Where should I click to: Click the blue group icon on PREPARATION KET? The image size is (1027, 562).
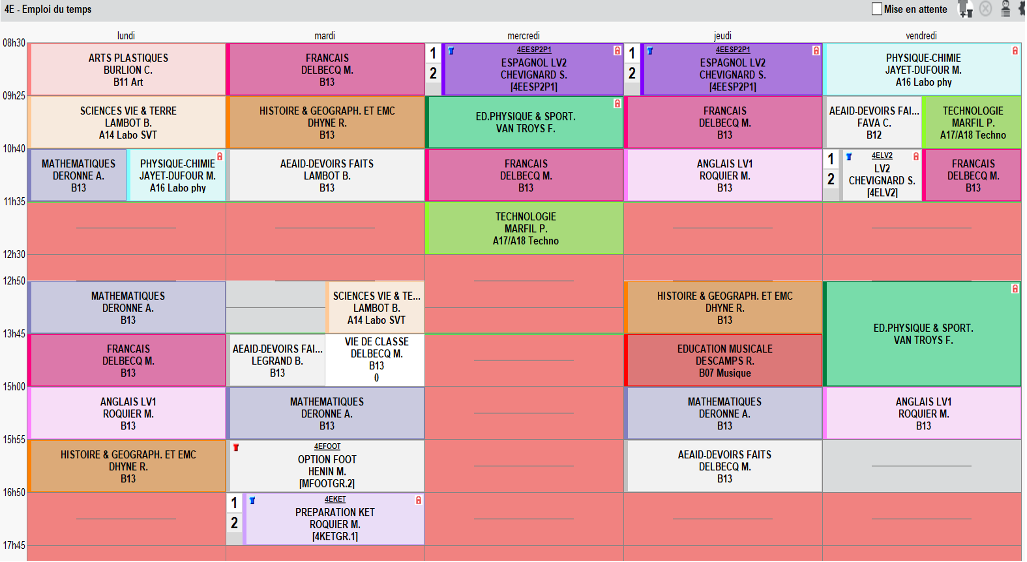pos(253,500)
